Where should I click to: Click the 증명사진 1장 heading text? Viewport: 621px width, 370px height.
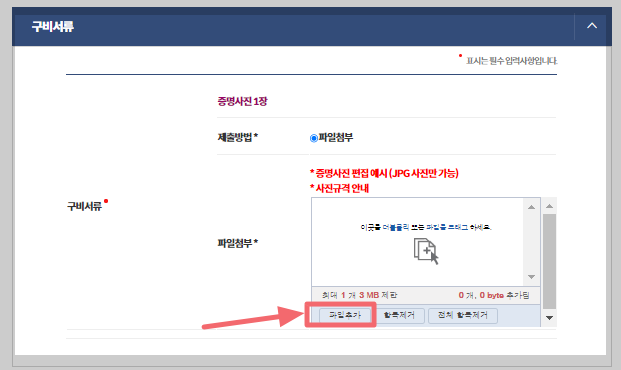coord(242,101)
